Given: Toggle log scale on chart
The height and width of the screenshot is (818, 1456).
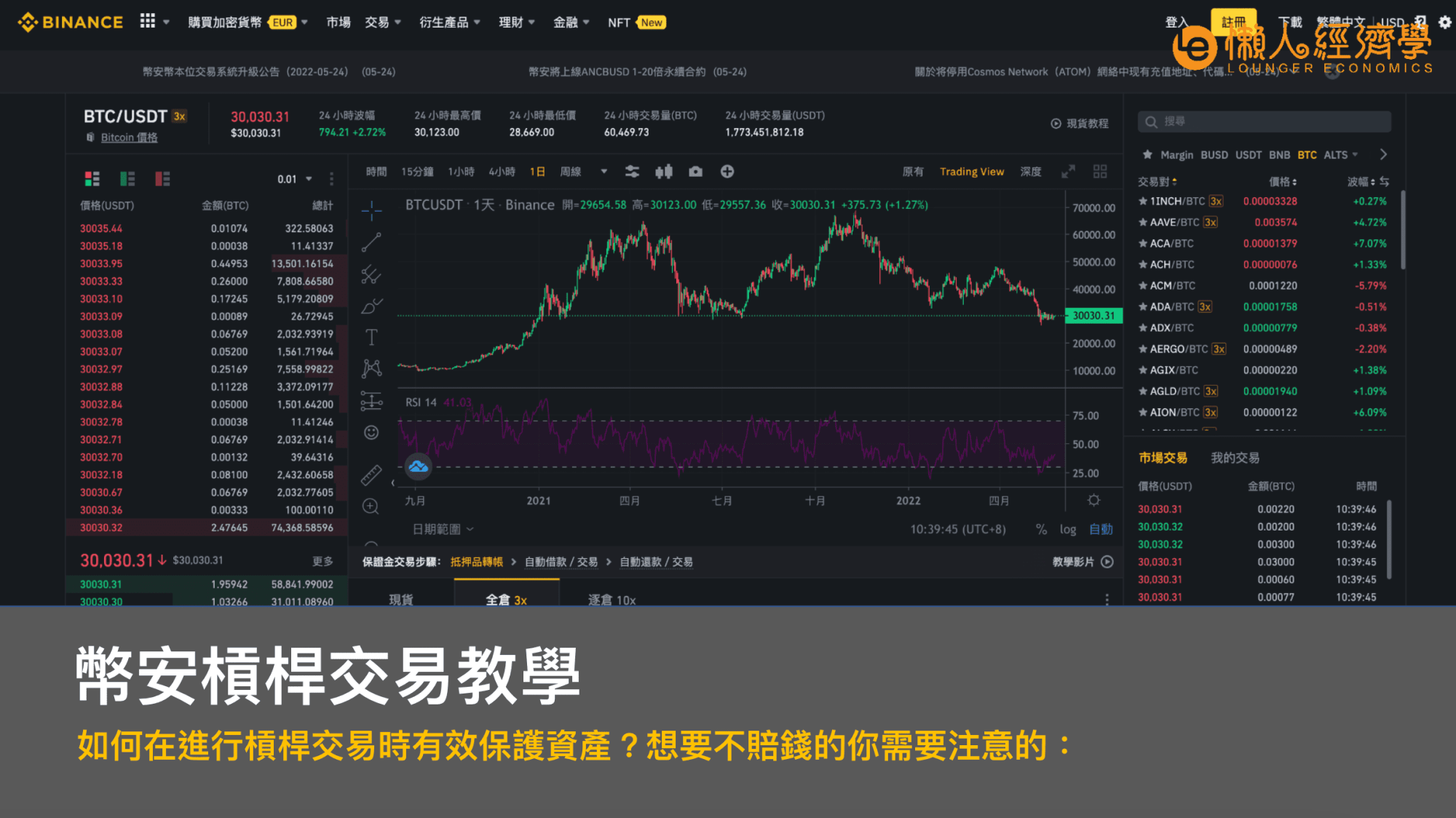Looking at the screenshot, I should click(x=1068, y=529).
